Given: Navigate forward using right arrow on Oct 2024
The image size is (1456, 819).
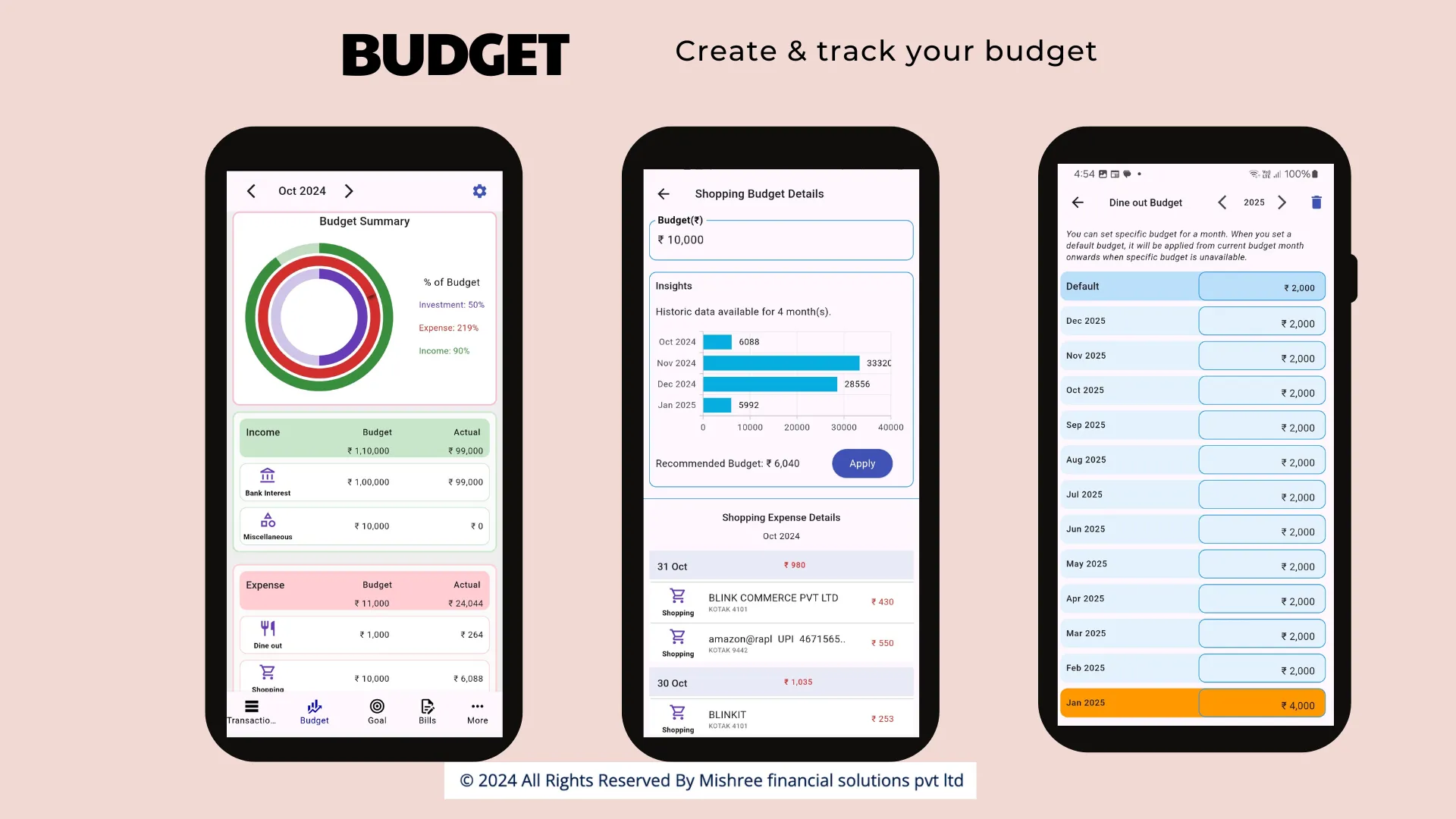Looking at the screenshot, I should pos(349,191).
